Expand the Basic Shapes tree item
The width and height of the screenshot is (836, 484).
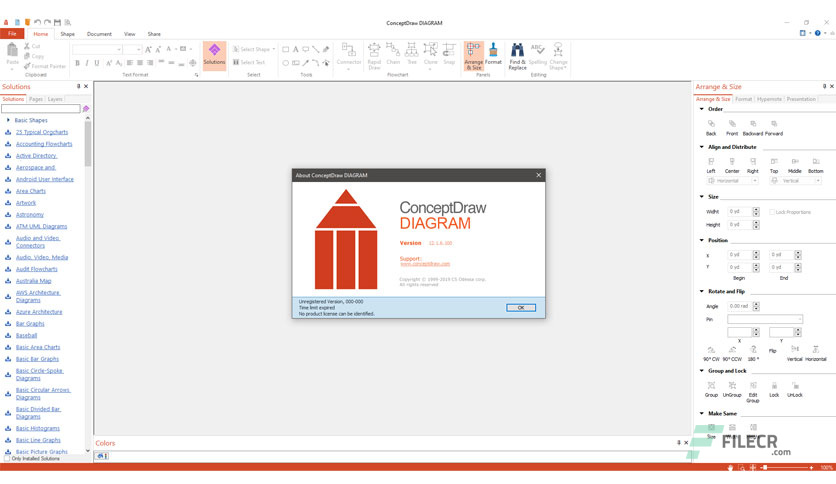(x=8, y=120)
